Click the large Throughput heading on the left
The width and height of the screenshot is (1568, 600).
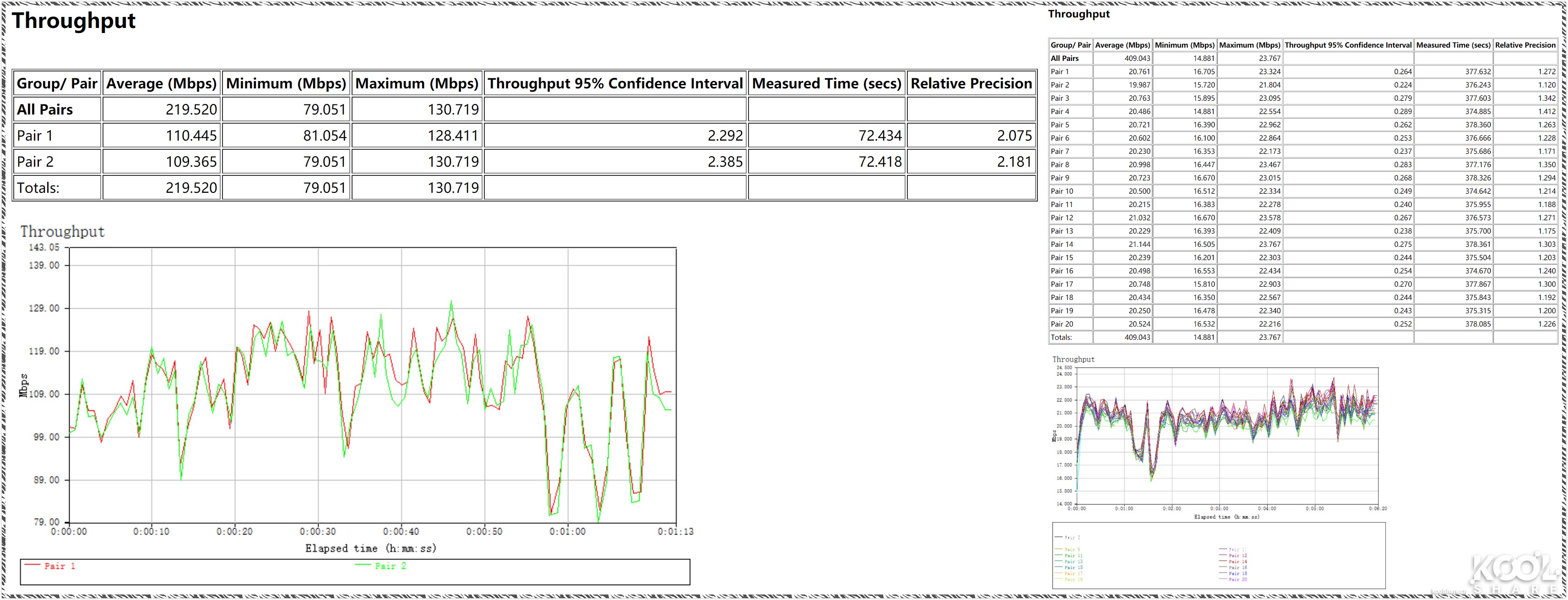click(x=74, y=21)
